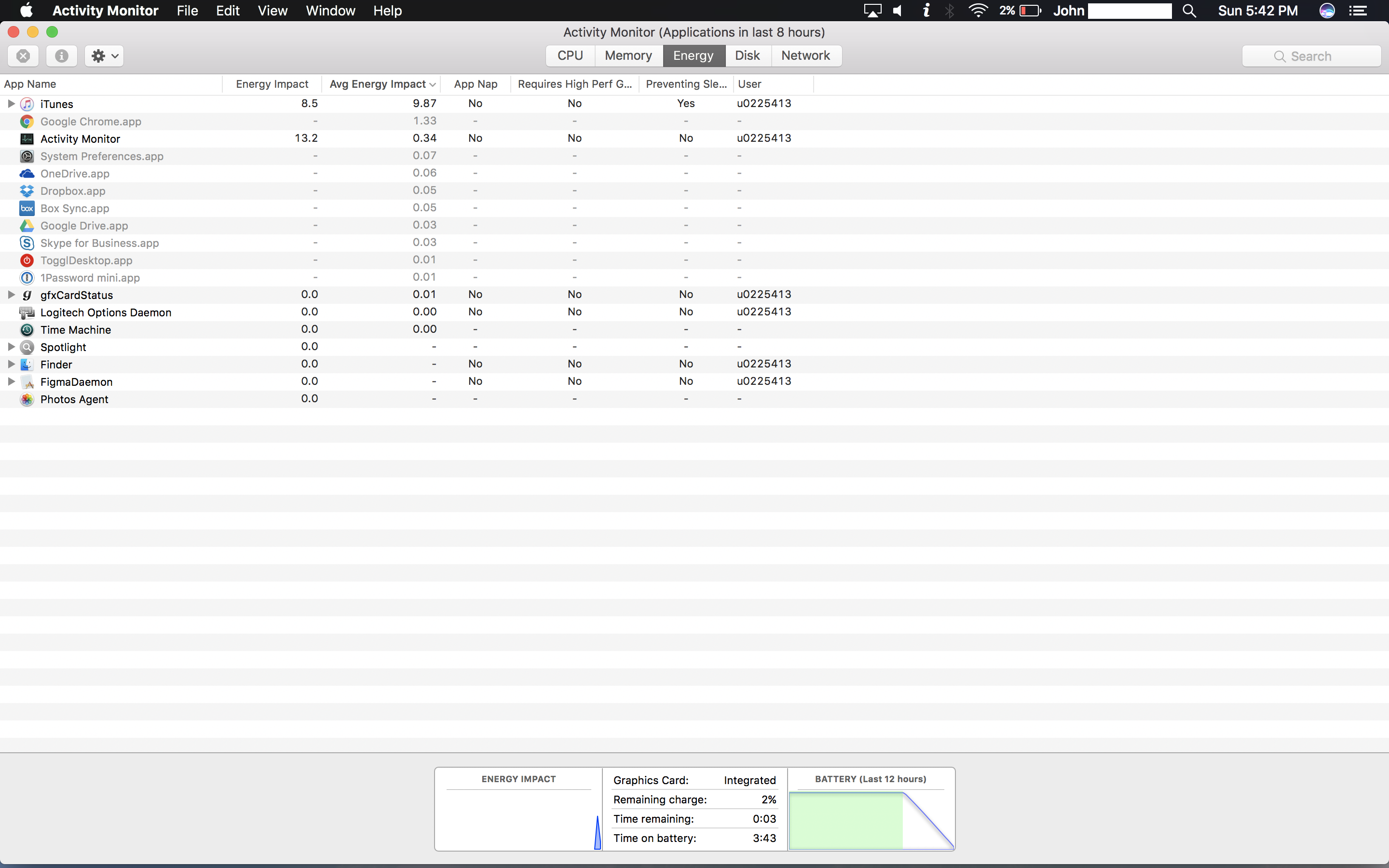Open the gear actions dropdown menu
The height and width of the screenshot is (868, 1389).
(105, 55)
